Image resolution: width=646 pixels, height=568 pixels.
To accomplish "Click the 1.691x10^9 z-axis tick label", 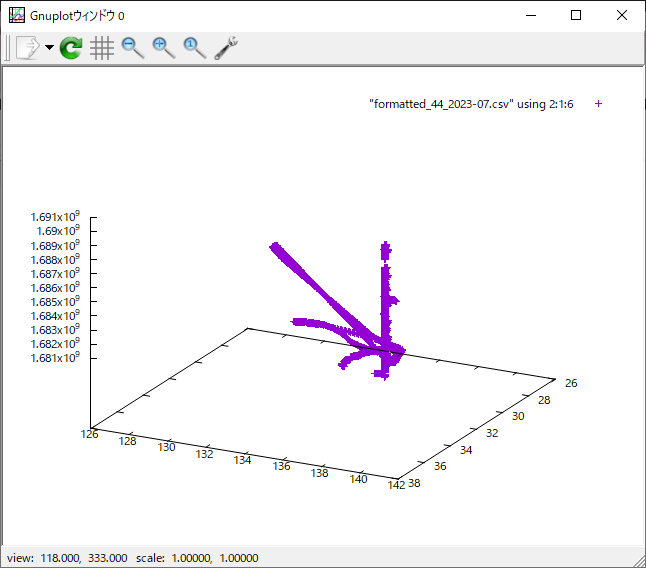I will (x=54, y=216).
